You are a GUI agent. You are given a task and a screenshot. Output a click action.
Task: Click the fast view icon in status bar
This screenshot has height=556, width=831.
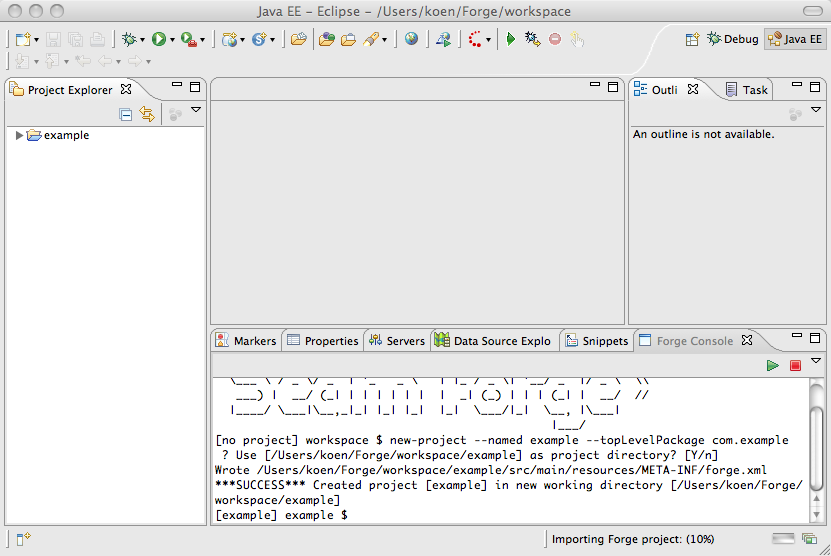point(23,539)
